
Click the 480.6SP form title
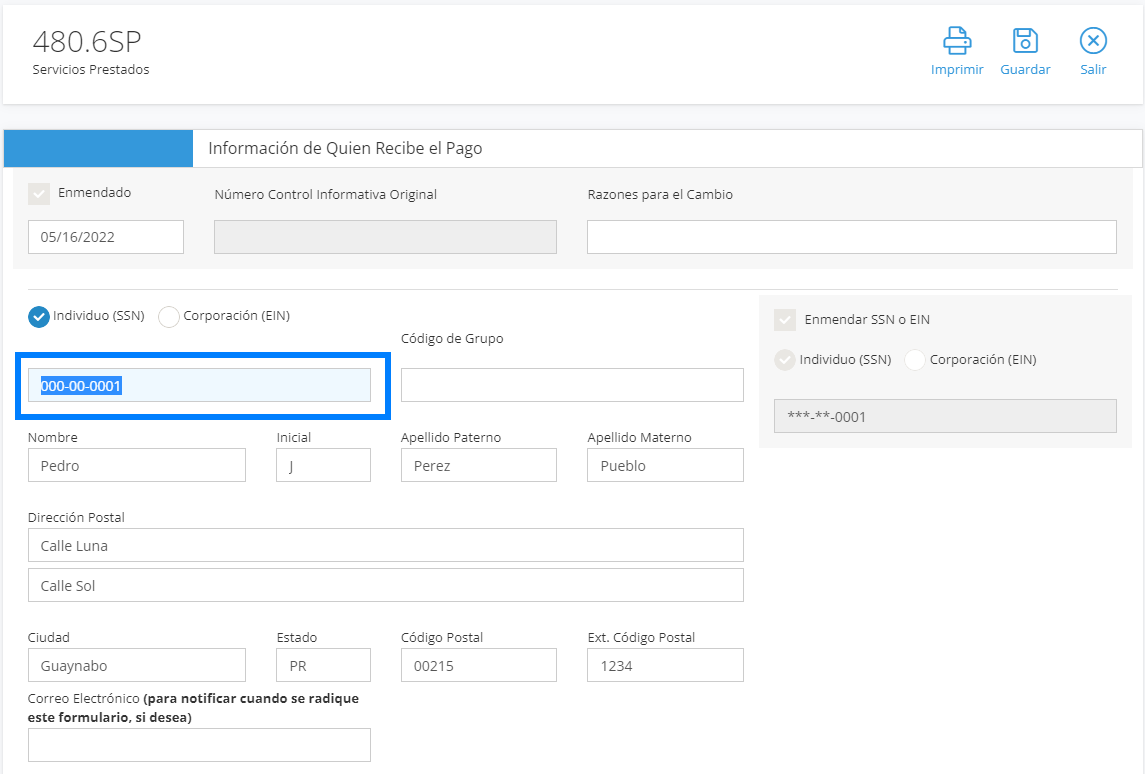click(87, 42)
